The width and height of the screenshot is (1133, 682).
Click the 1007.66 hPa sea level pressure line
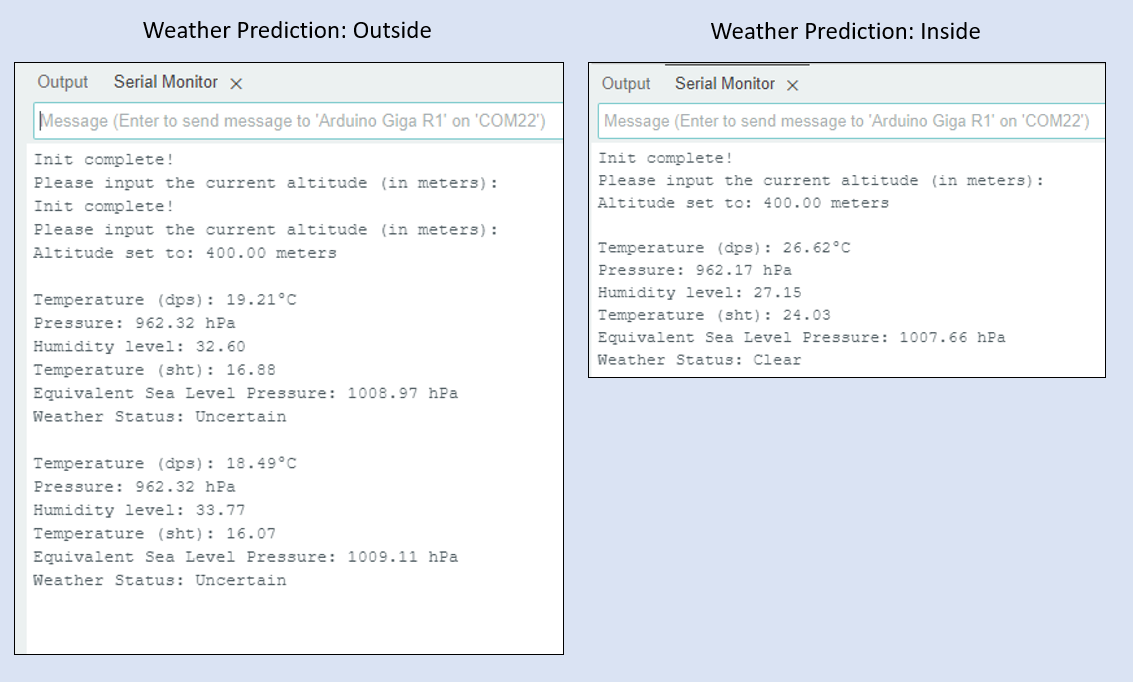(801, 338)
